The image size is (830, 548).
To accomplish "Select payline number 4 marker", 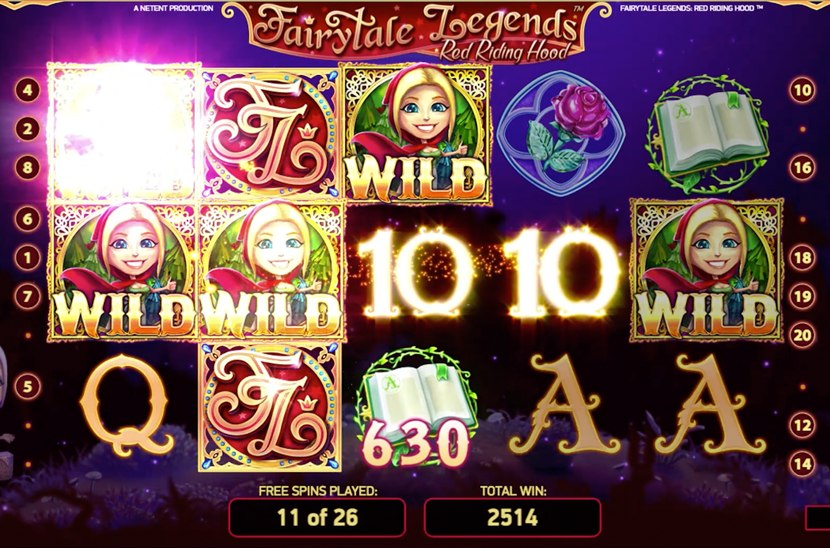I will click(28, 90).
